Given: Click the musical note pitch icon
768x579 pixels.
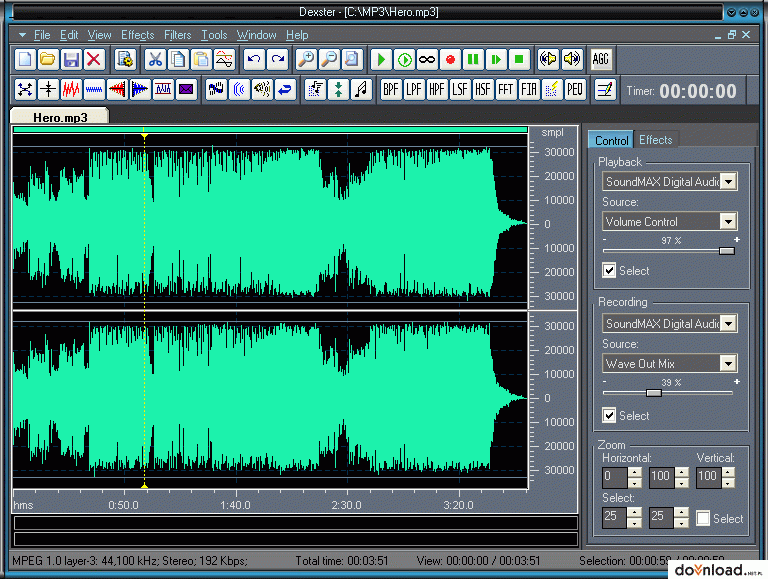Looking at the screenshot, I should pos(361,90).
